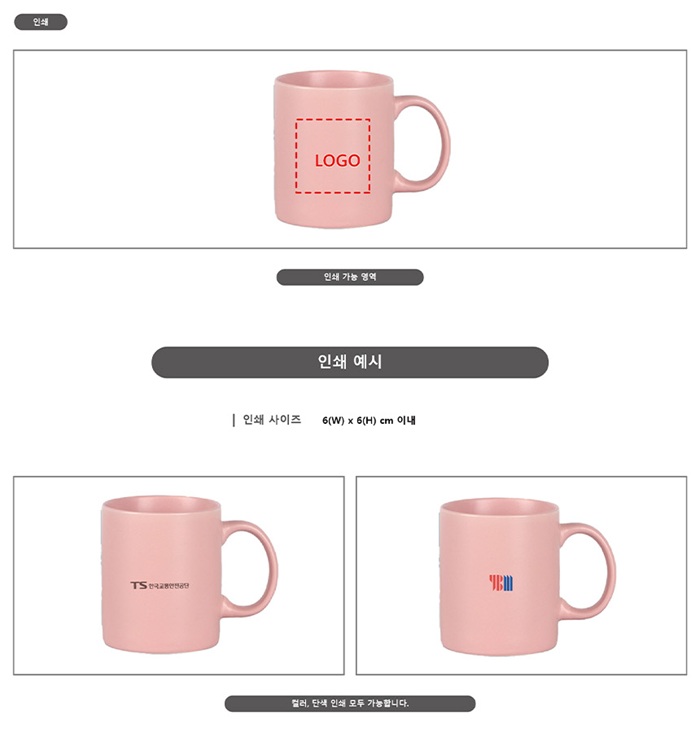700x755 pixels.
Task: Click the 인쇄 사이즈 label text
Action: pyautogui.click(x=272, y=420)
